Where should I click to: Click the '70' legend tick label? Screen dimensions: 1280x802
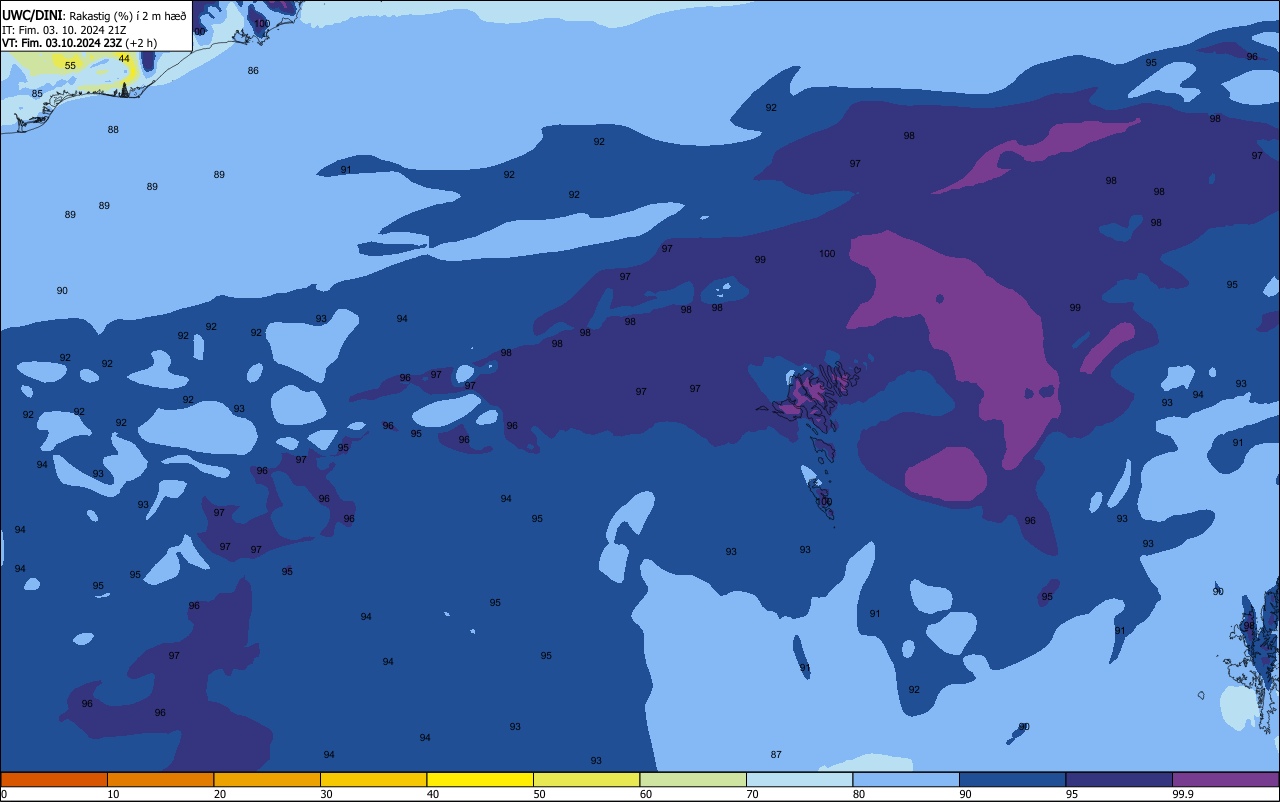753,794
